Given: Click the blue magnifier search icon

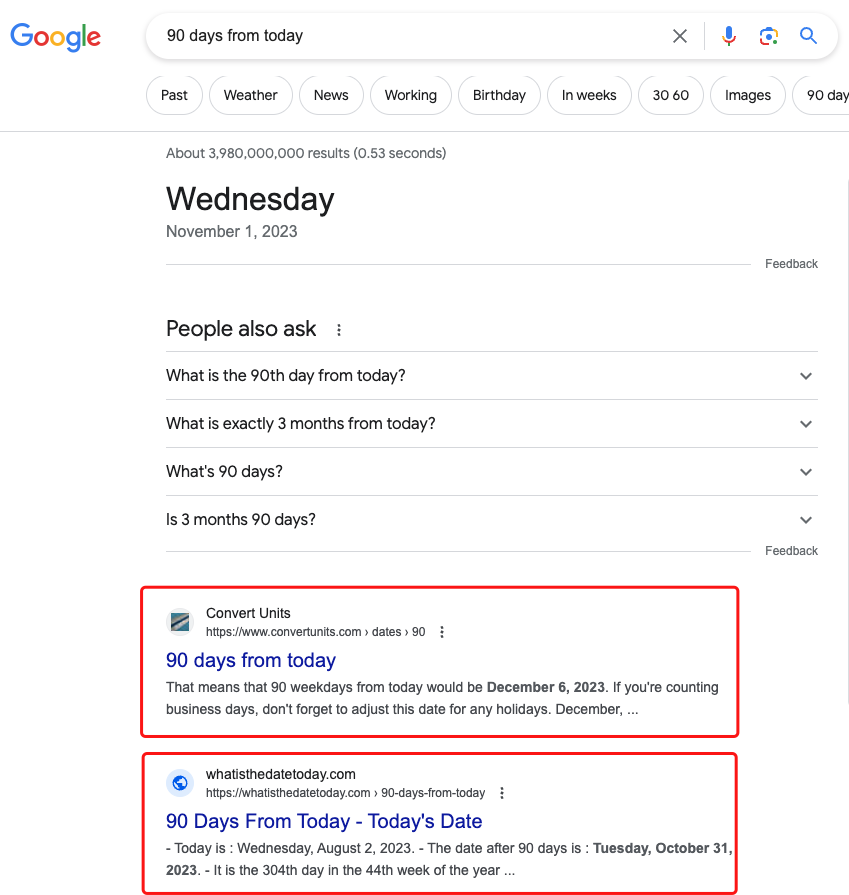Looking at the screenshot, I should tap(808, 36).
